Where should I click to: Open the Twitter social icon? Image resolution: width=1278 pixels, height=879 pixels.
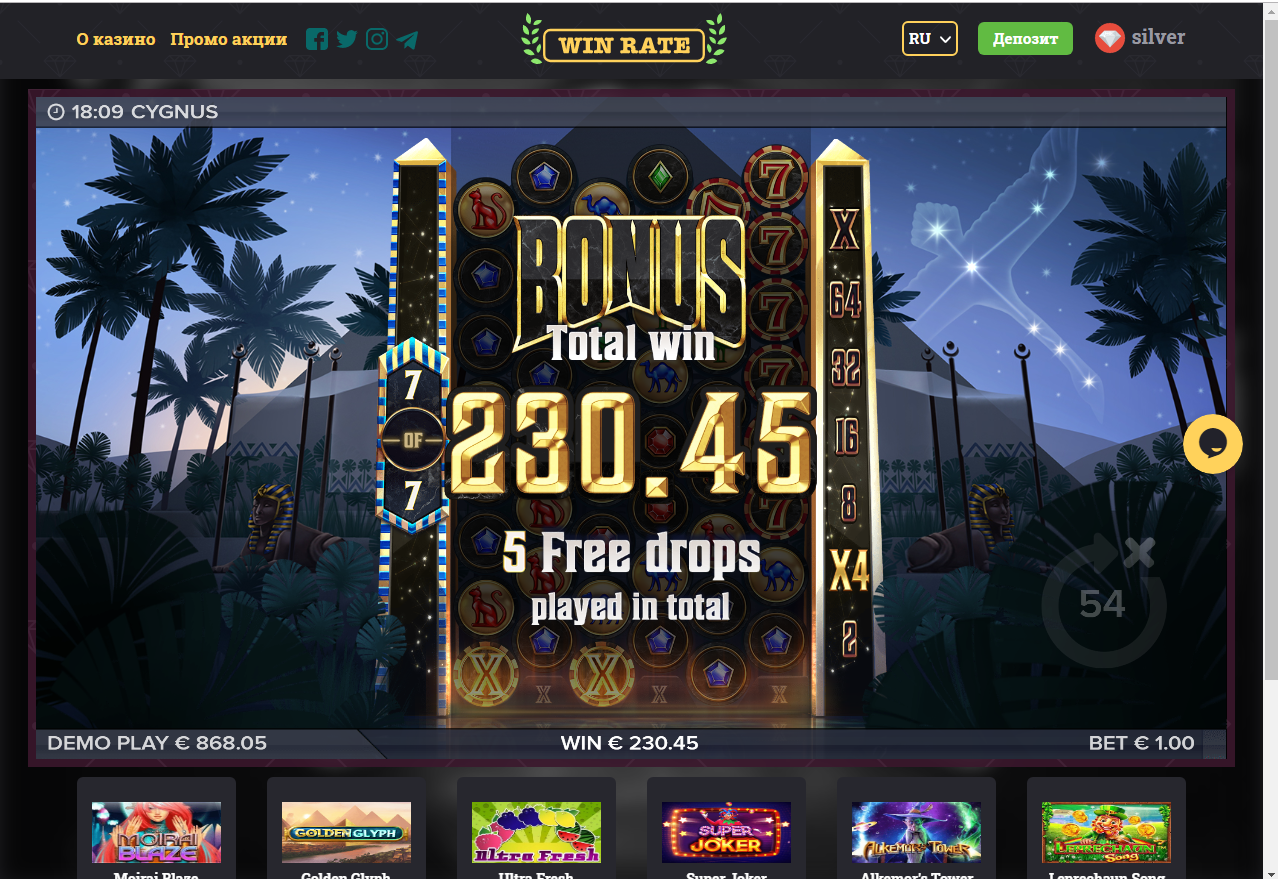click(347, 39)
